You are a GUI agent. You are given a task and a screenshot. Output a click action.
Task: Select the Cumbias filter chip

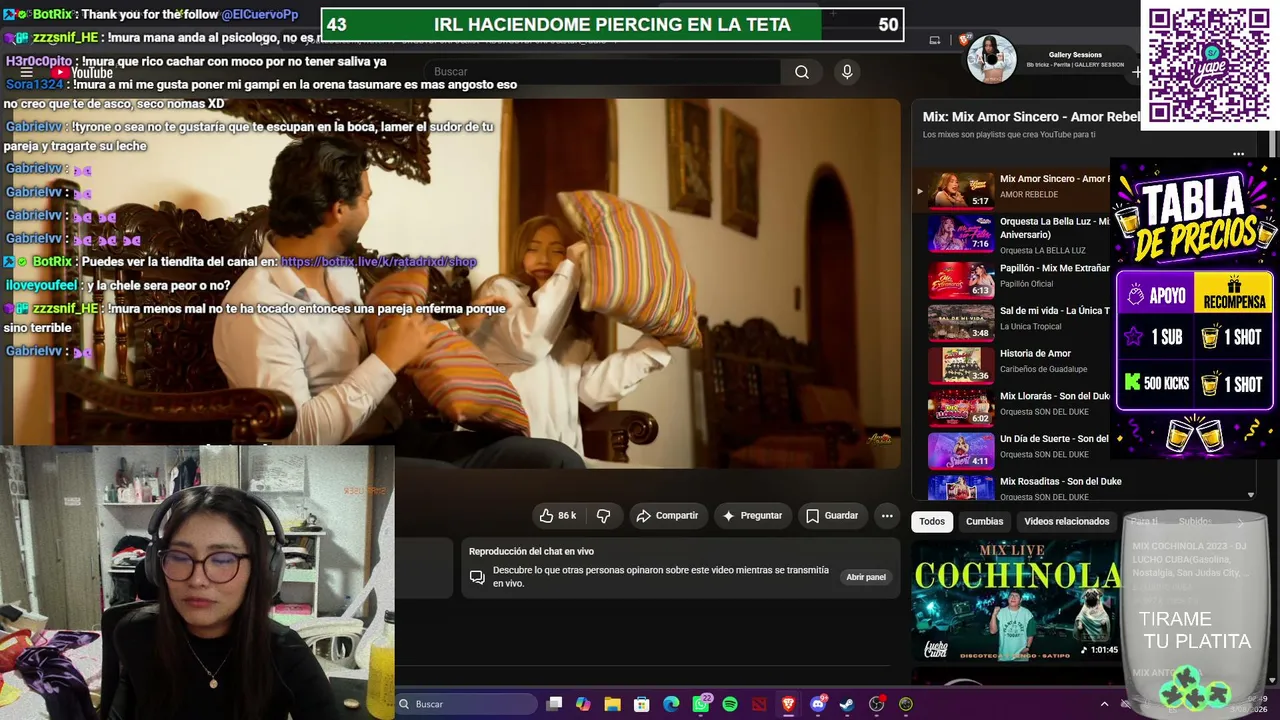click(x=984, y=521)
